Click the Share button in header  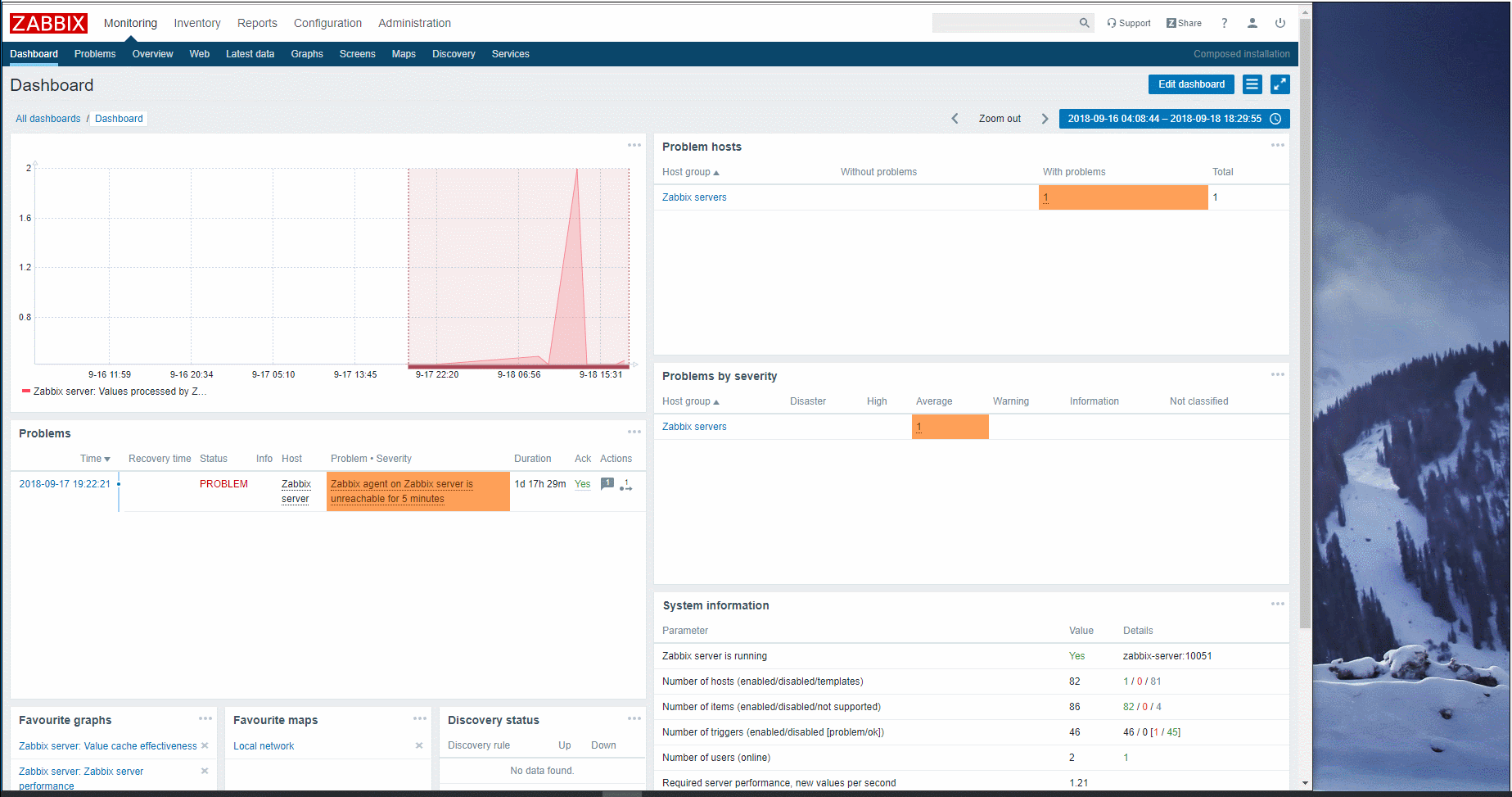tap(1184, 23)
